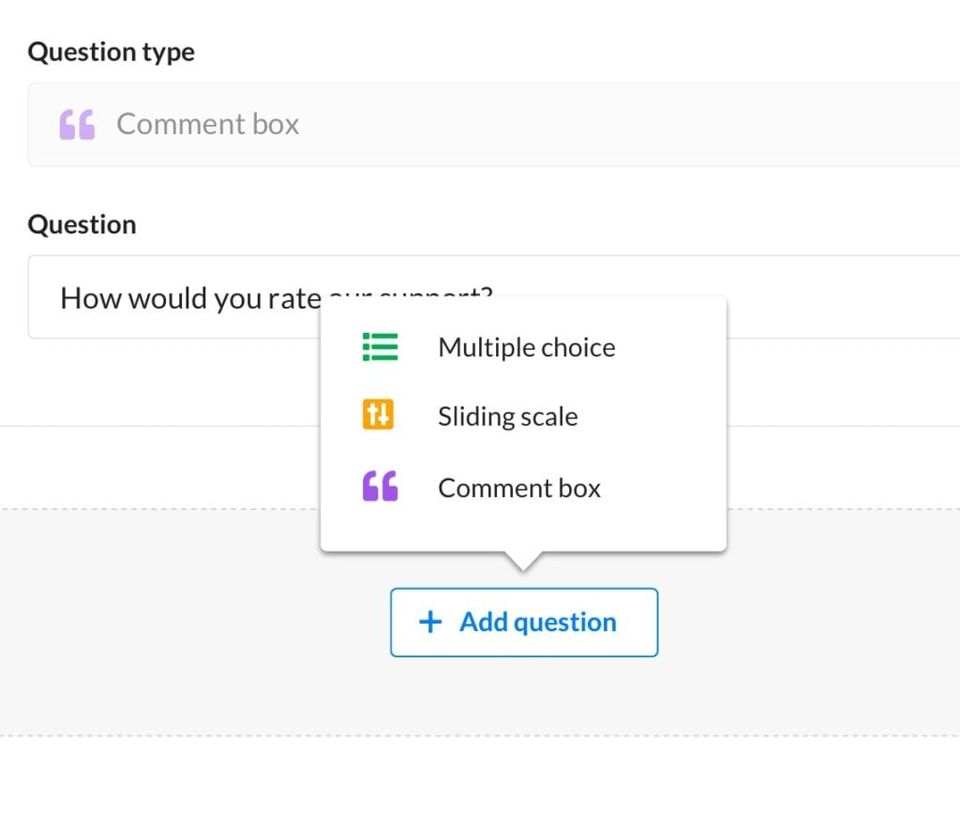960x831 pixels.
Task: Click the green Multiple choice list icon
Action: click(379, 347)
